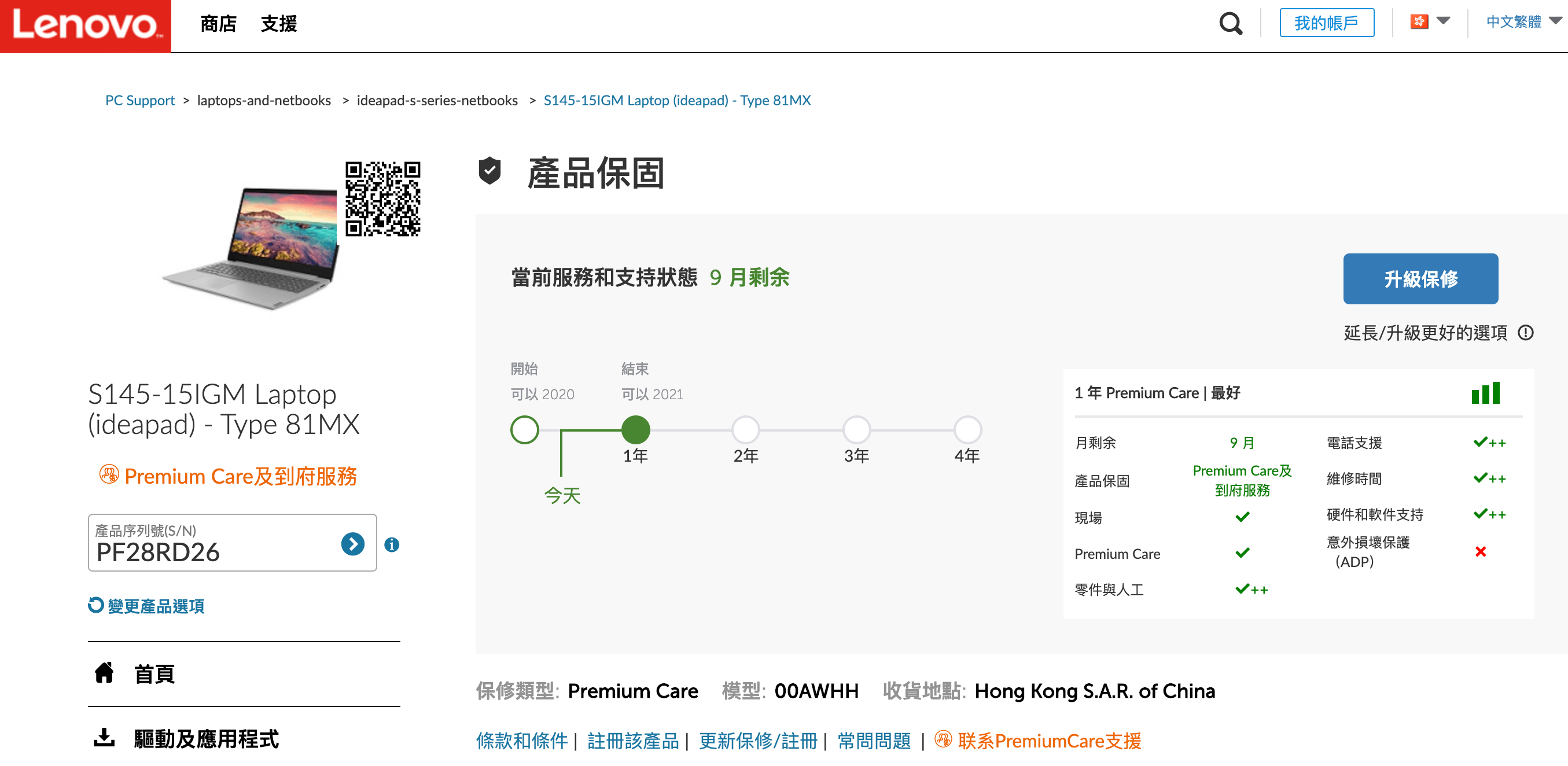Click the product QR code
Viewport: 1568px width, 766px height.
click(x=382, y=198)
